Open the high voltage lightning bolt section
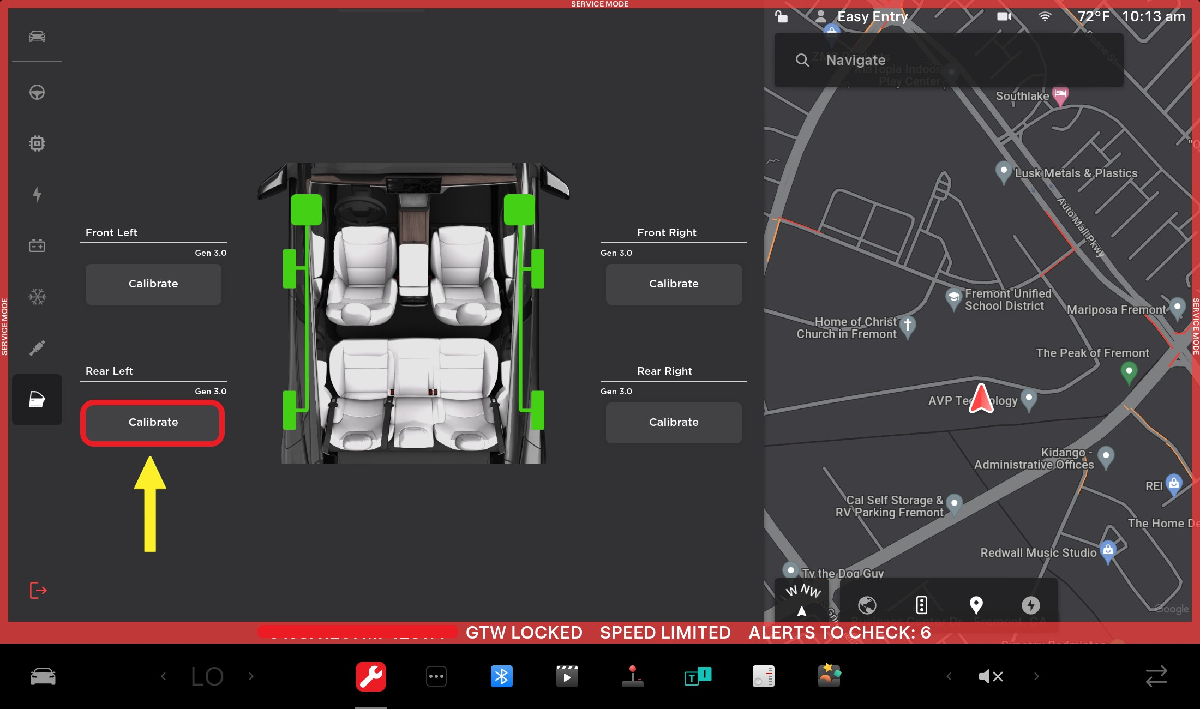This screenshot has width=1202, height=710. [37, 195]
